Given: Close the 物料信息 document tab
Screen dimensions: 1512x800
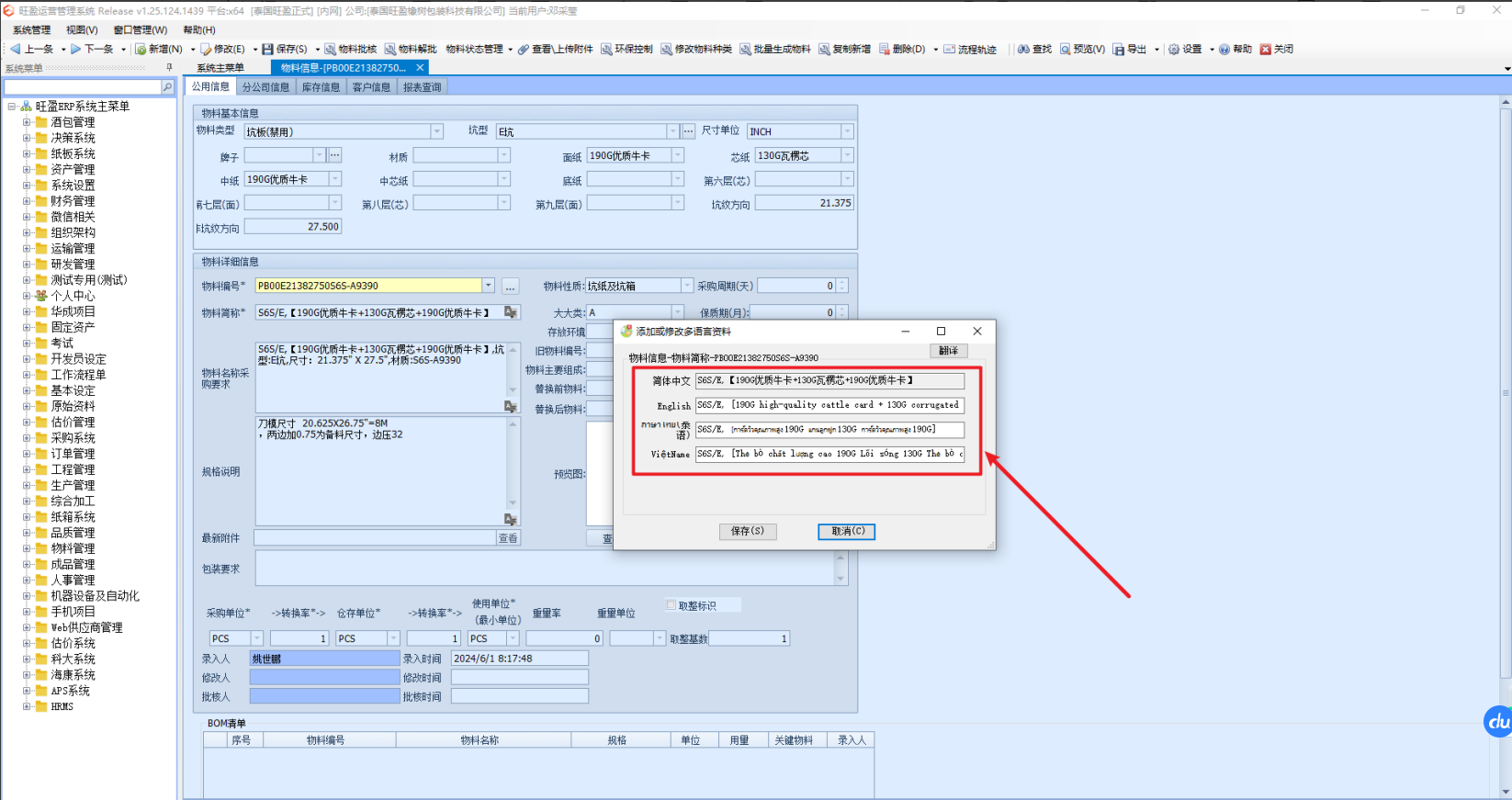Looking at the screenshot, I should [420, 67].
